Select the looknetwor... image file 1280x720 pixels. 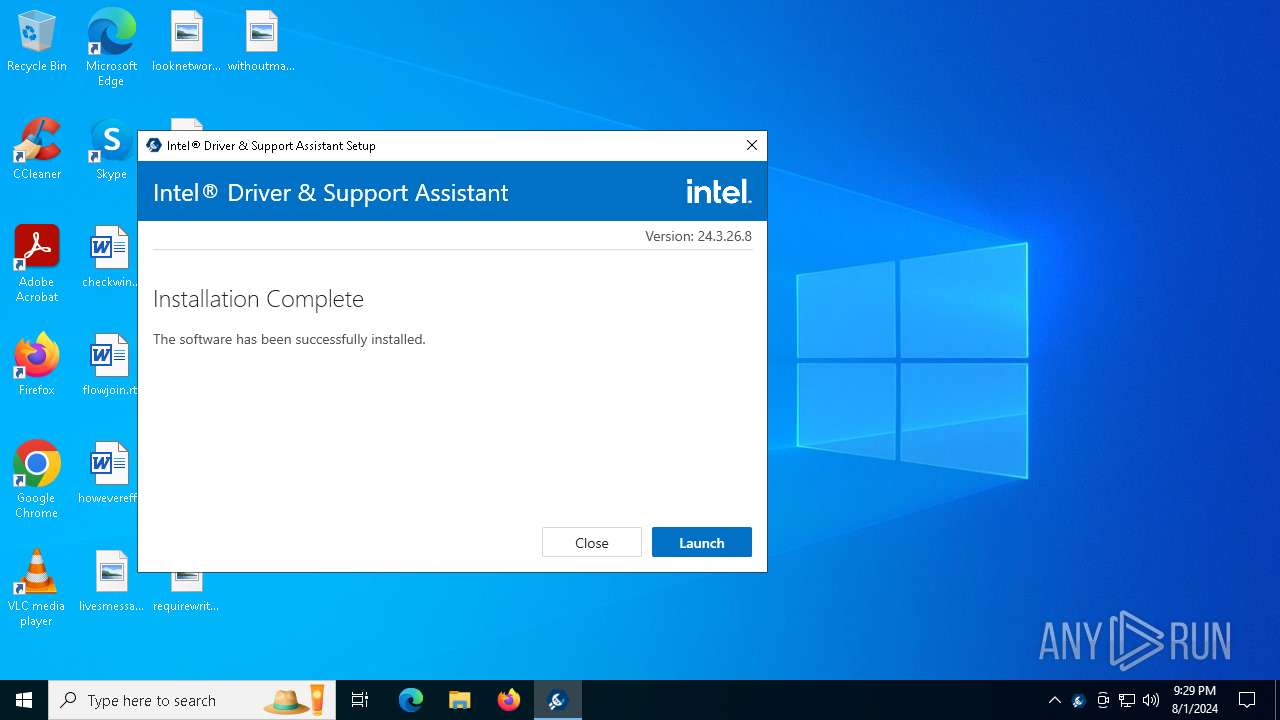coord(186,42)
